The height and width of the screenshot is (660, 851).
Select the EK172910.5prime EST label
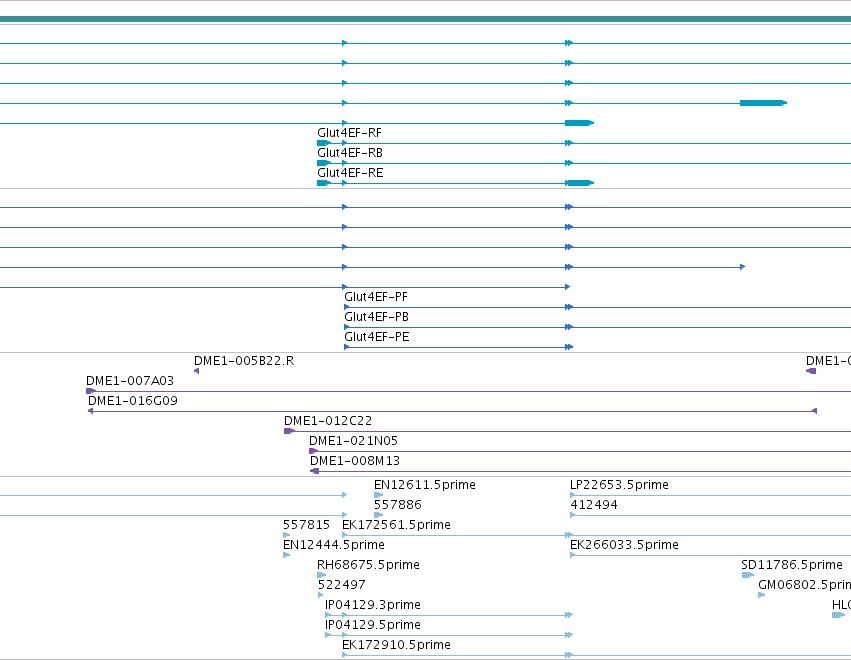(x=396, y=645)
